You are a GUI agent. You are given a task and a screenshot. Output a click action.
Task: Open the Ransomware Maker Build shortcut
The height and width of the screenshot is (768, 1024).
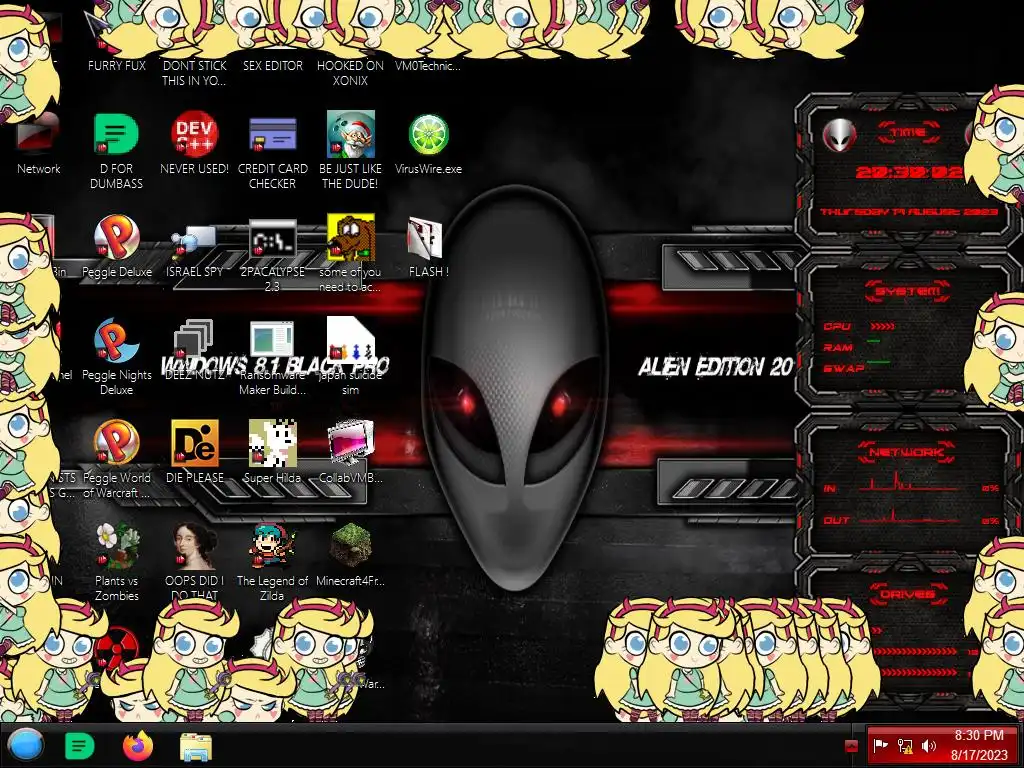[x=272, y=340]
